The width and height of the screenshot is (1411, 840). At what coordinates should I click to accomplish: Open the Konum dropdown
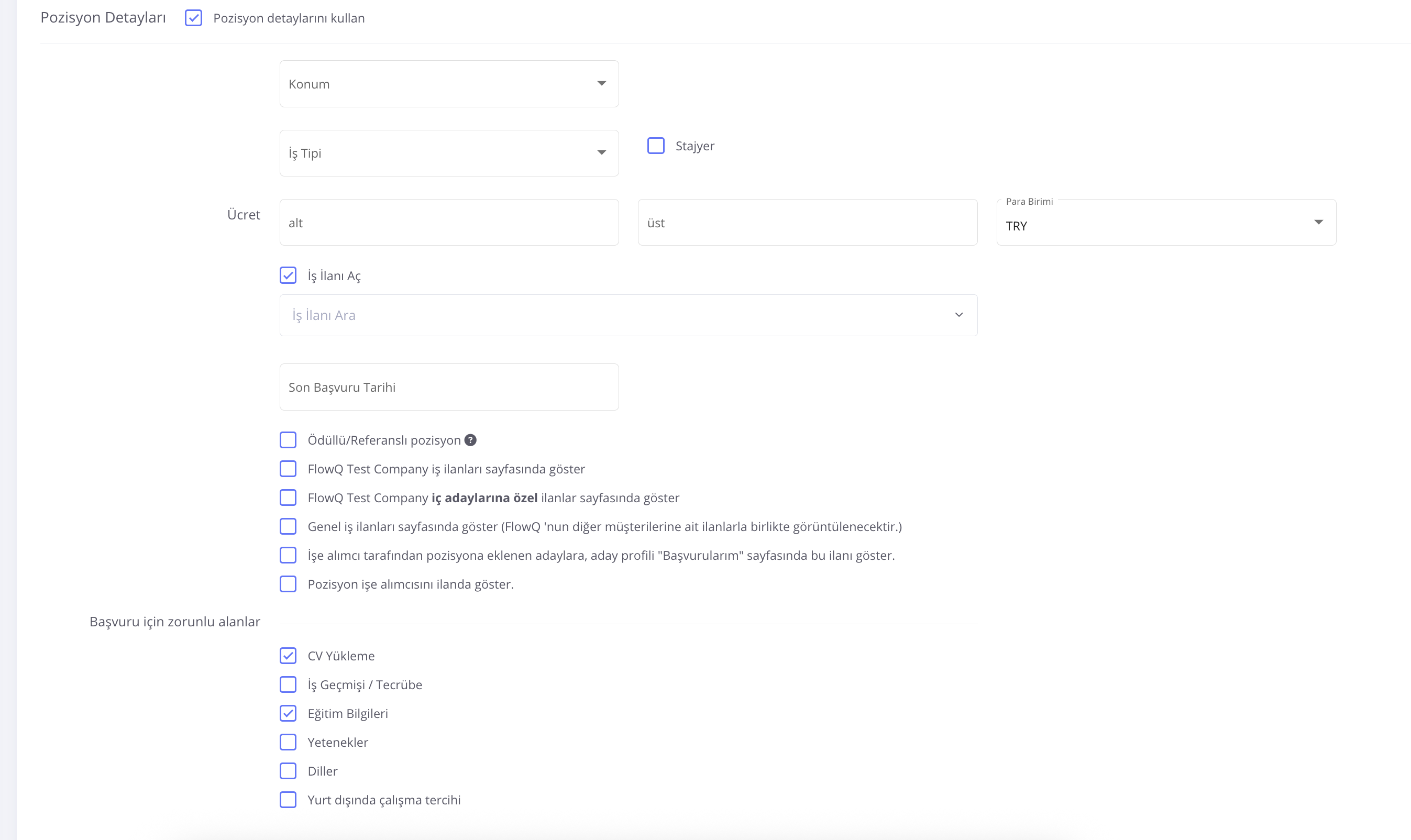[x=448, y=84]
